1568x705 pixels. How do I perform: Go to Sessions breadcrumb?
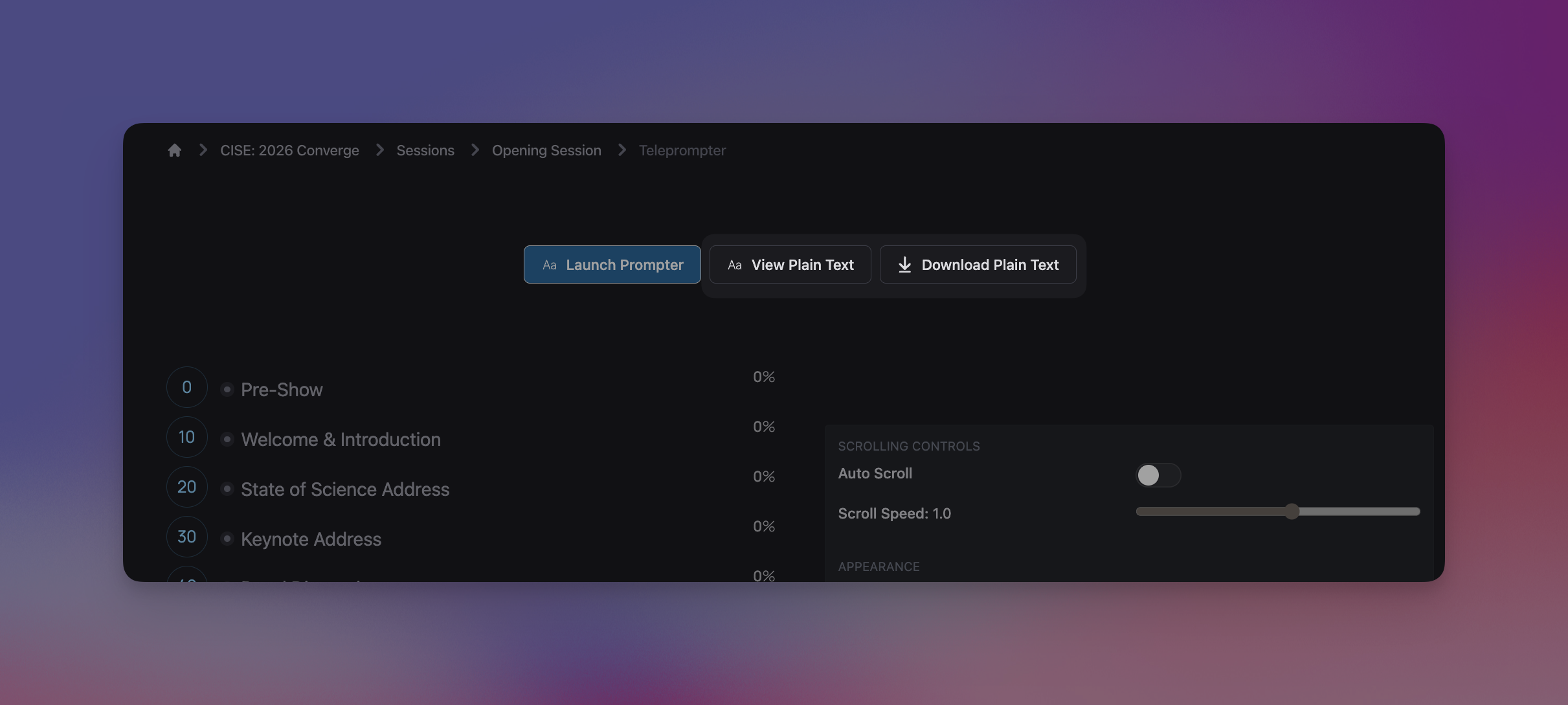click(x=425, y=150)
